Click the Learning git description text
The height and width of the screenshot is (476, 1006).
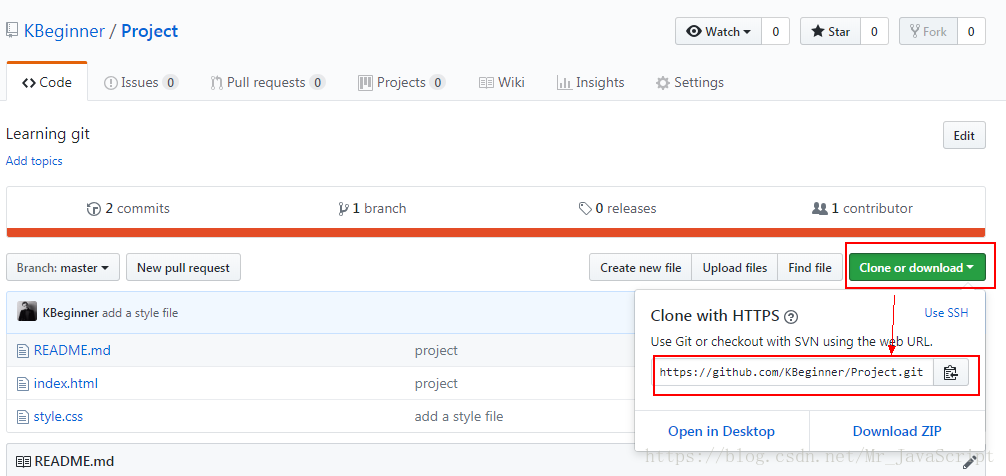pos(47,134)
